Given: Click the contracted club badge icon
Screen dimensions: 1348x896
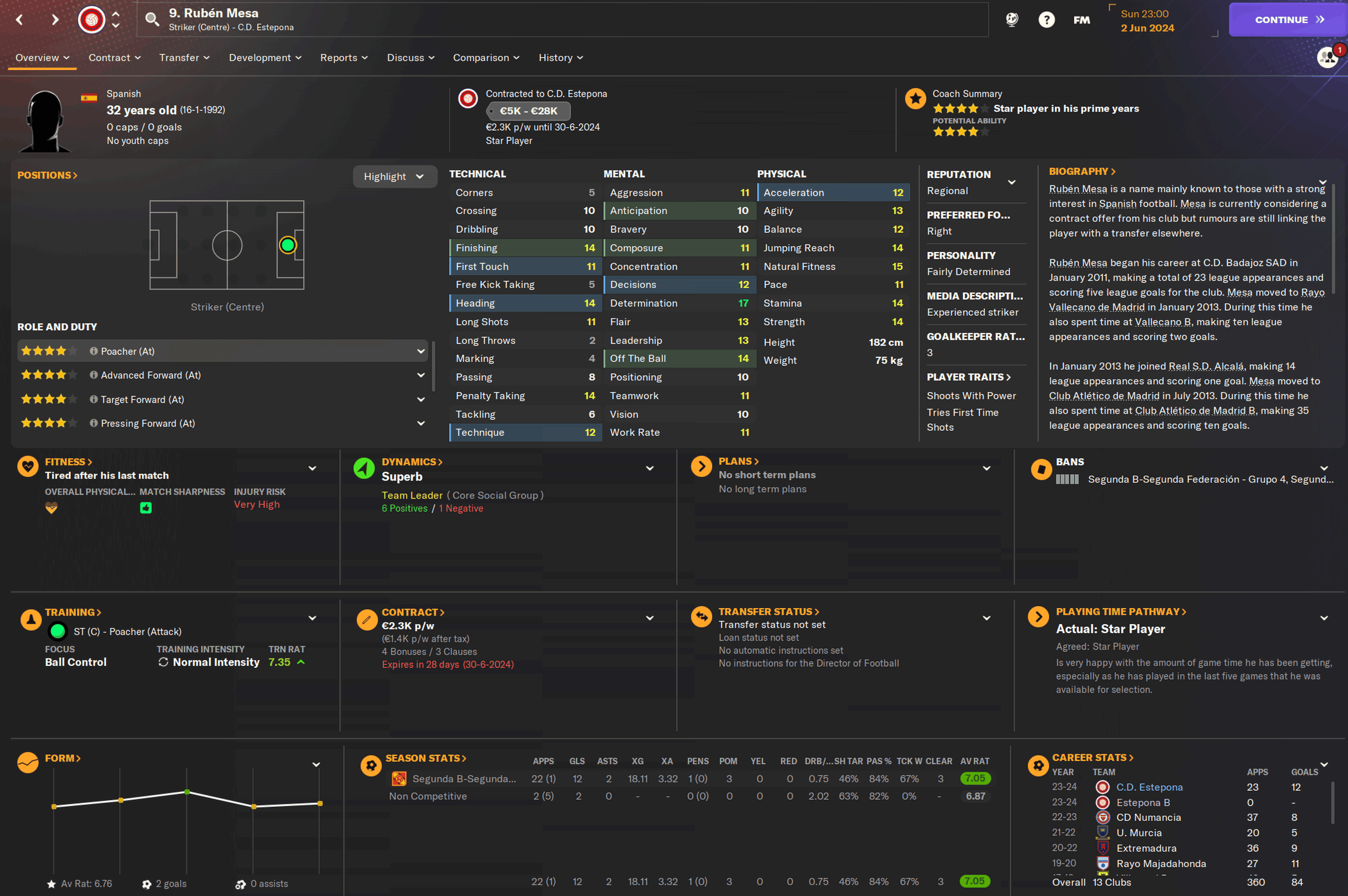Looking at the screenshot, I should 468,99.
